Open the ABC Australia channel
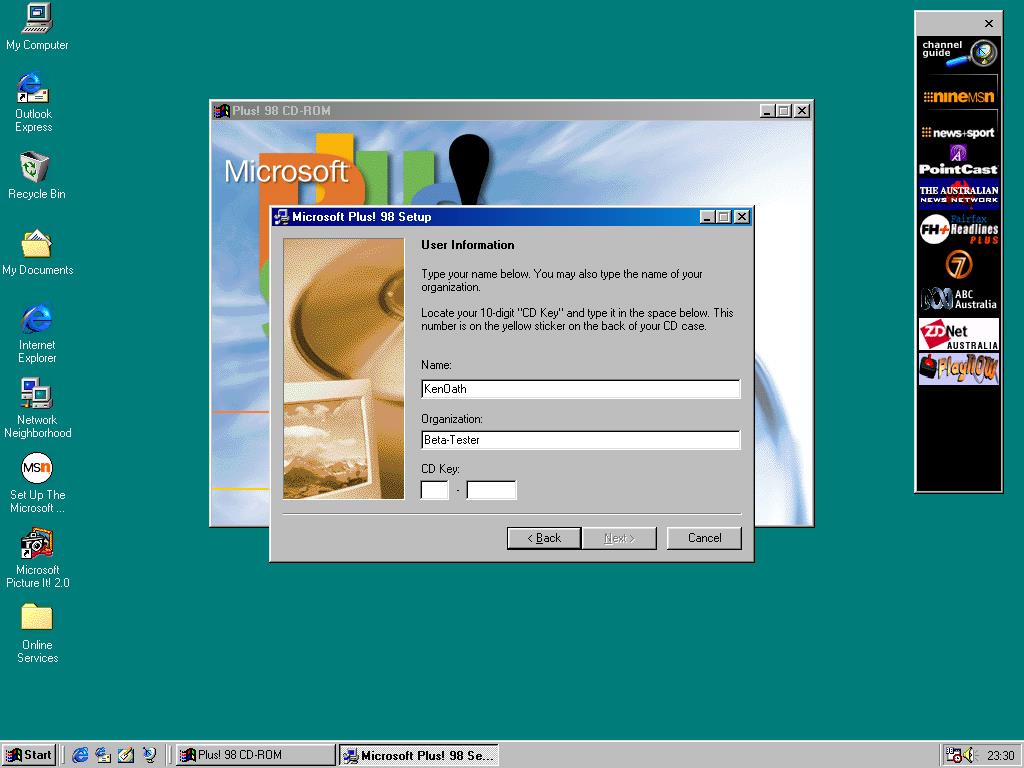Screen dimensions: 1024x768 click(x=958, y=299)
